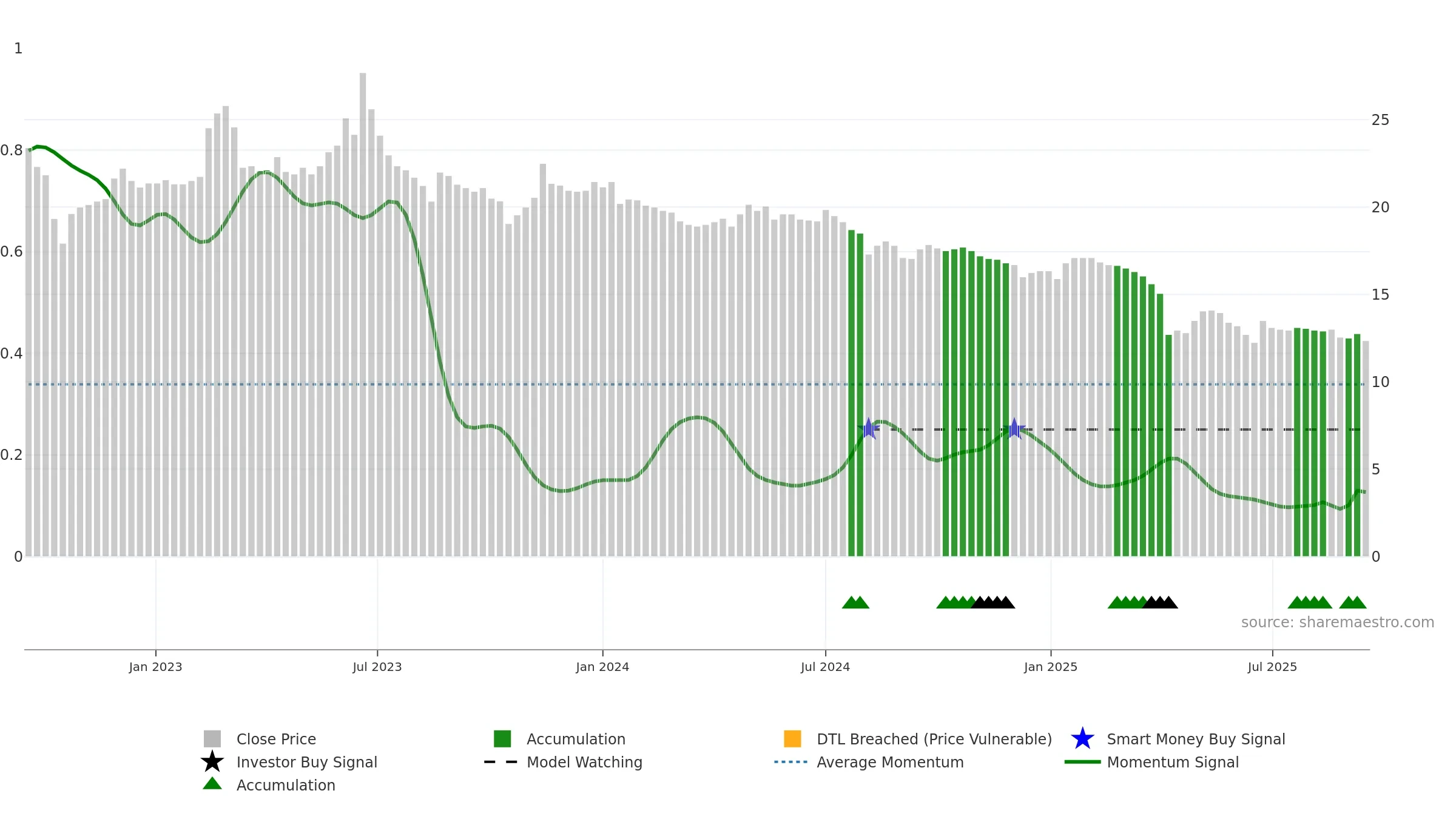This screenshot has height=819, width=1456.
Task: Click the DTL Breached (Price Vulnerable) label
Action: (x=934, y=739)
